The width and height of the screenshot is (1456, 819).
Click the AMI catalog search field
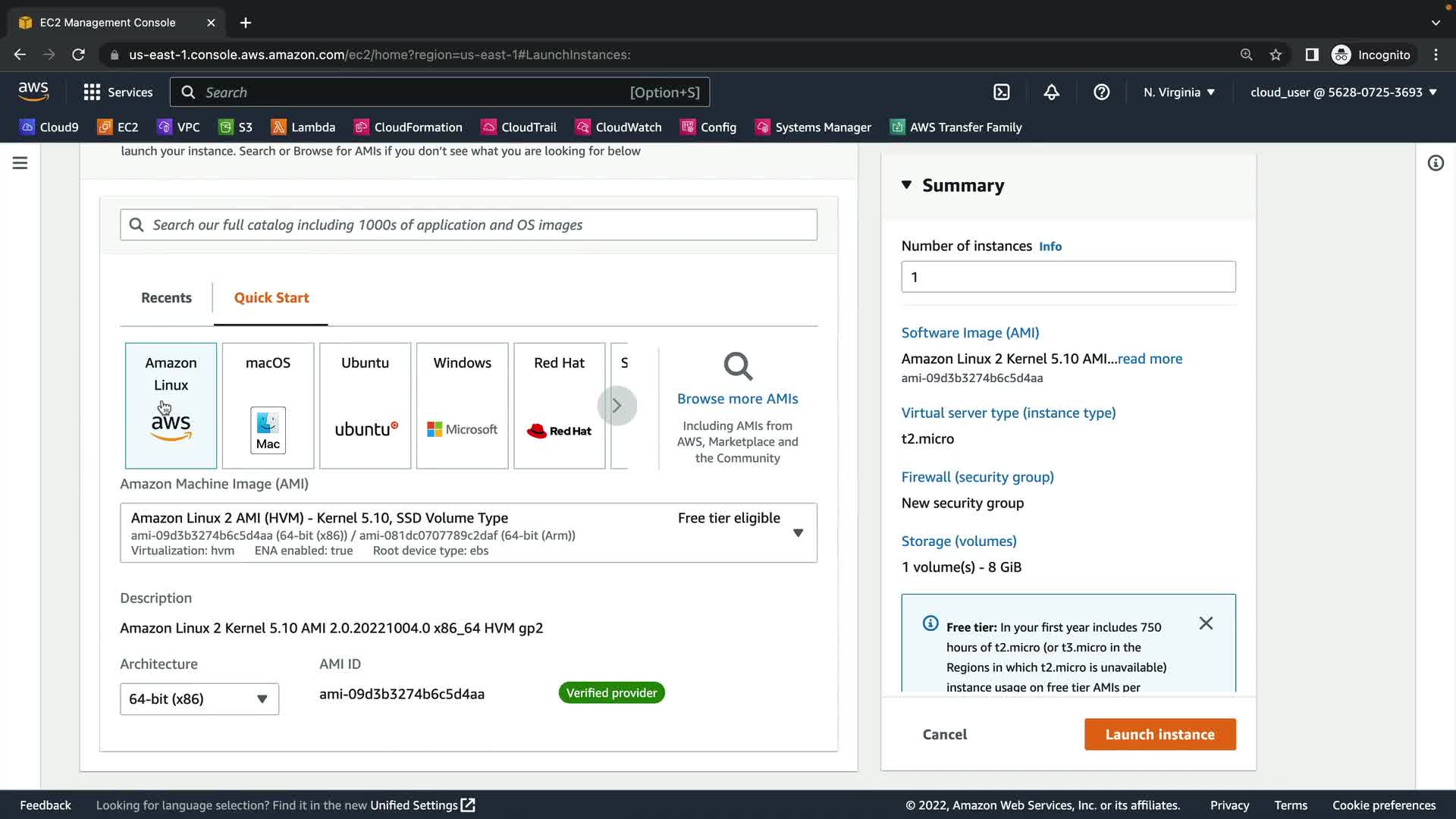coord(469,225)
